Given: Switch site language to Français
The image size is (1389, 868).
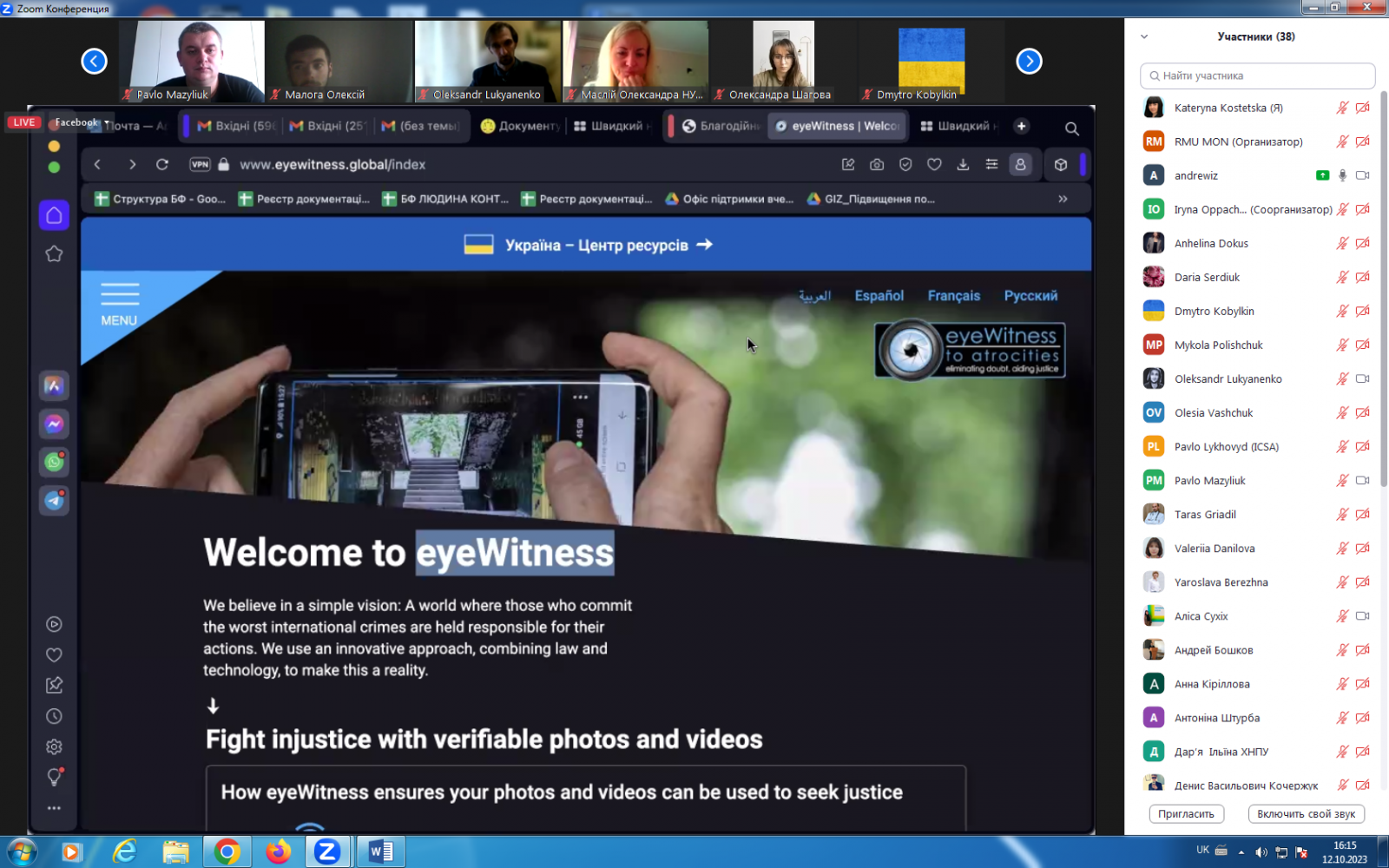Looking at the screenshot, I should (953, 296).
